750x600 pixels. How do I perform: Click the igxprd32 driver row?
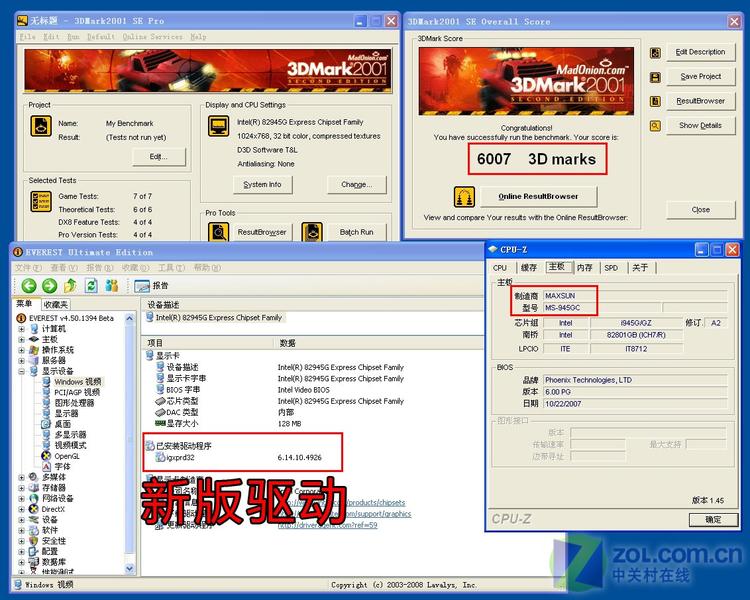(239, 458)
